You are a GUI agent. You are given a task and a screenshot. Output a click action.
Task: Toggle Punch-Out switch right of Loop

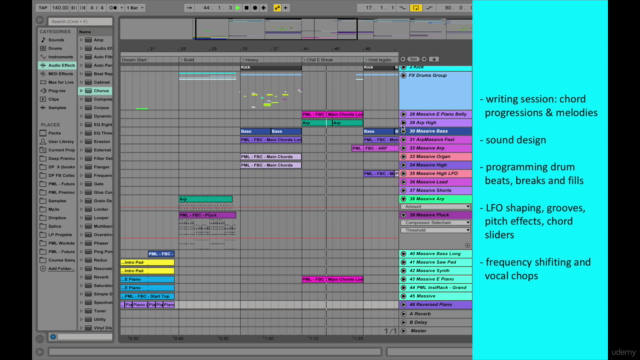point(429,8)
